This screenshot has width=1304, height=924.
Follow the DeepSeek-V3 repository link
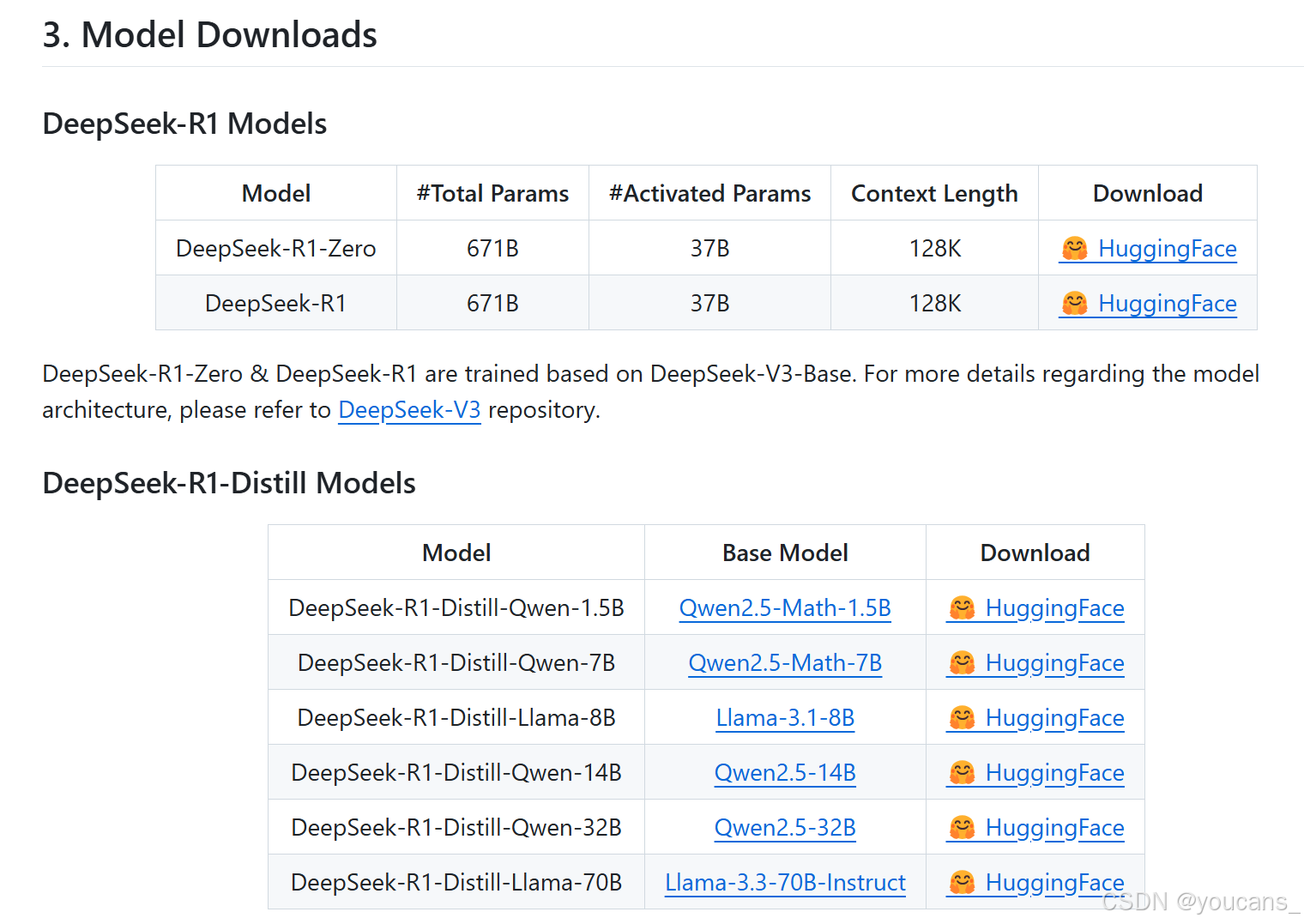409,410
